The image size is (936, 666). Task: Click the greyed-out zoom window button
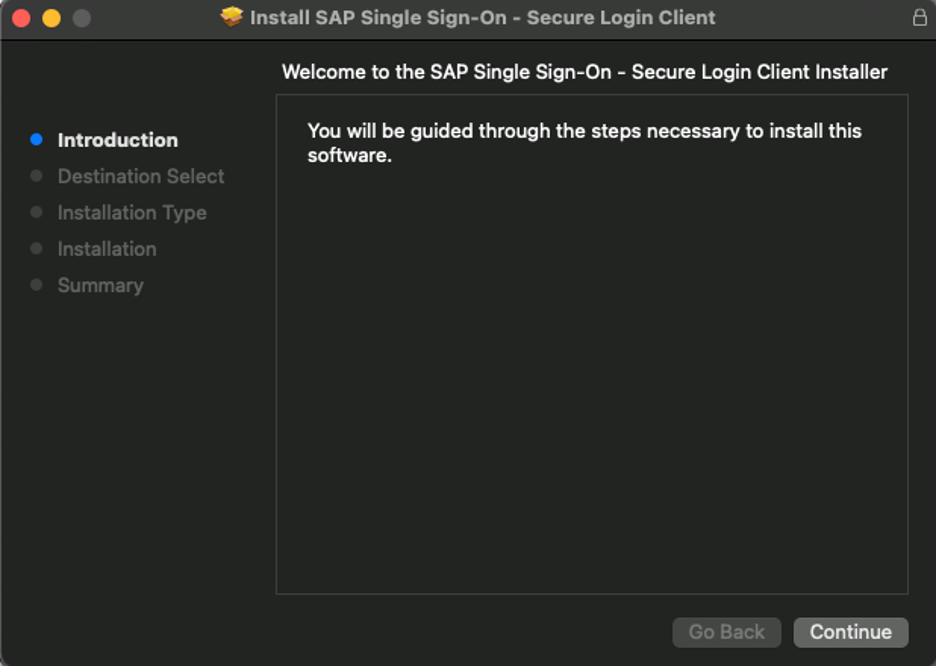pyautogui.click(x=82, y=18)
